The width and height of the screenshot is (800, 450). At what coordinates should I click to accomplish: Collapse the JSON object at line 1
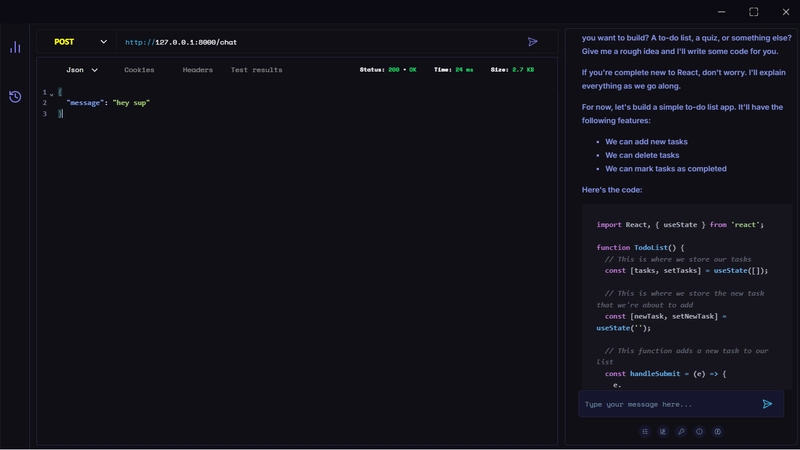[52, 93]
